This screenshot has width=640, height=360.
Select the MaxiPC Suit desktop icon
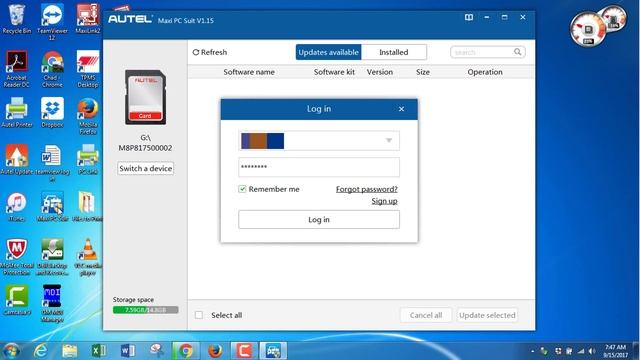tap(52, 207)
